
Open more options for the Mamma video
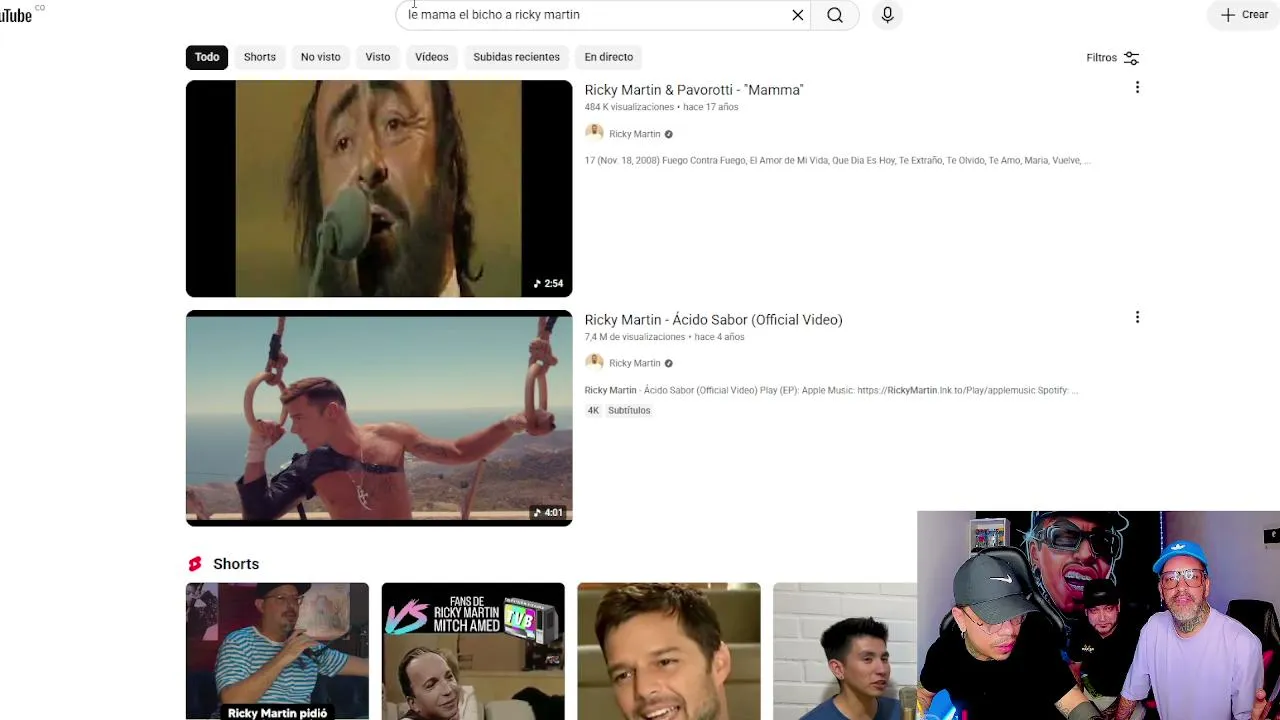click(1137, 88)
